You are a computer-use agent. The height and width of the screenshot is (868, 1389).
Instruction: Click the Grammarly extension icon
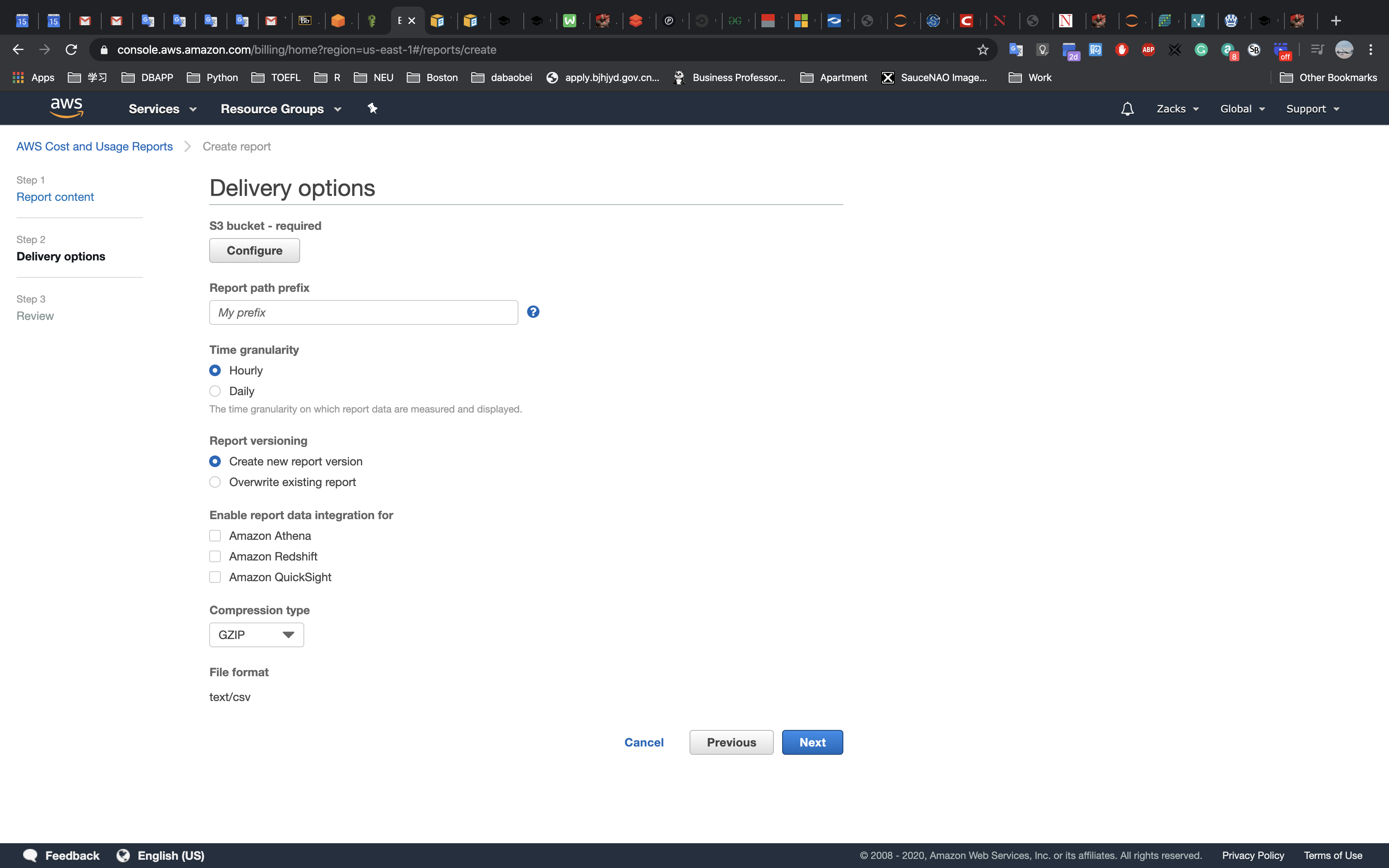click(x=1201, y=50)
